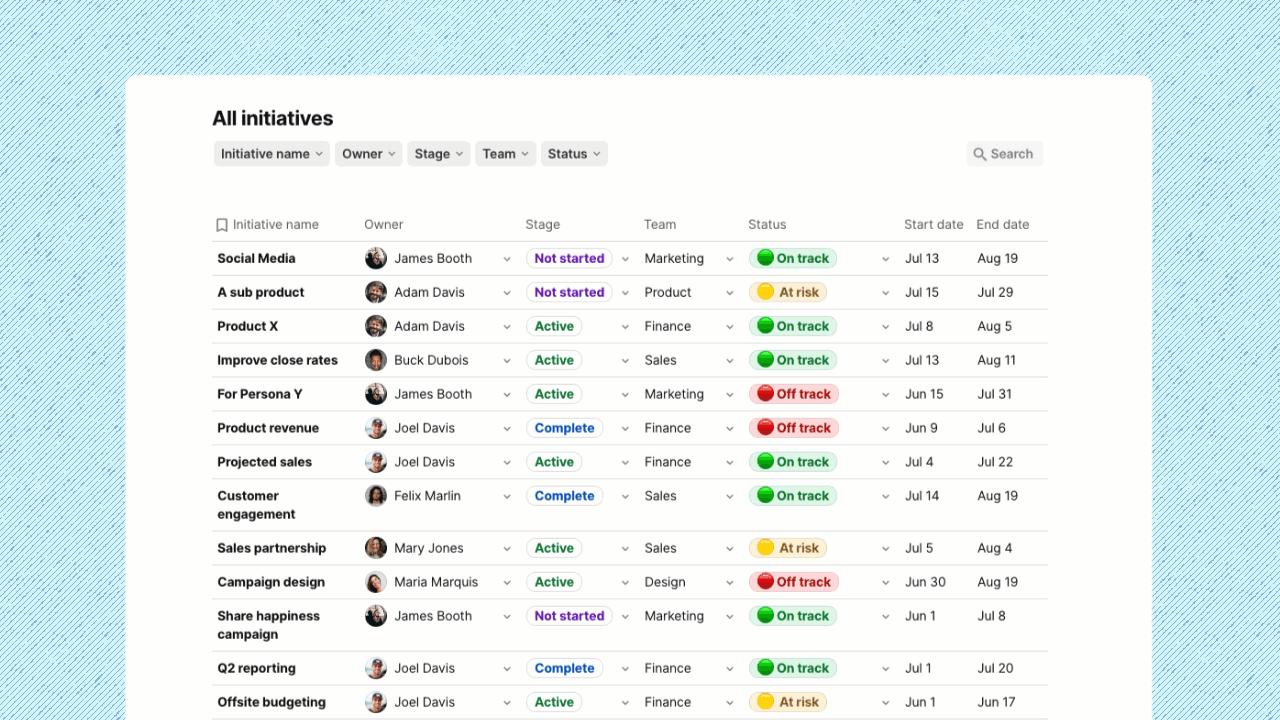Click Maria Marquis's avatar in Campaign design row

coord(376,582)
